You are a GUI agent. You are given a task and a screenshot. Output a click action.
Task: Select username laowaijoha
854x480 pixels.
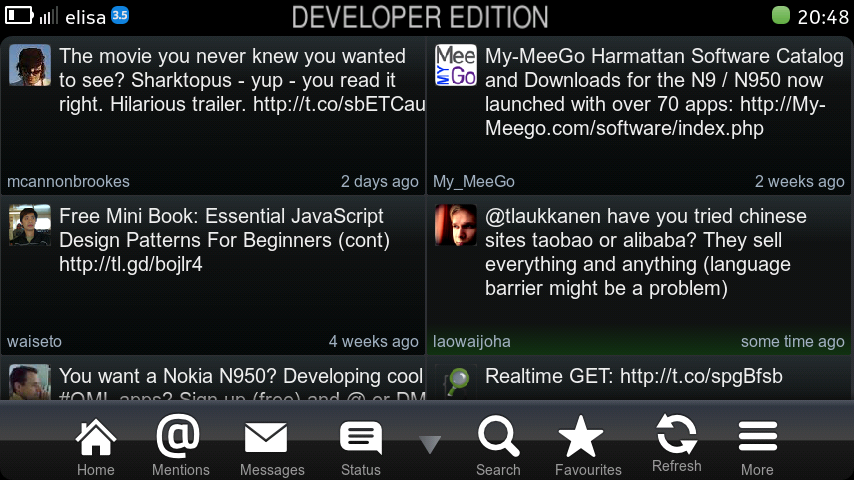click(x=472, y=342)
